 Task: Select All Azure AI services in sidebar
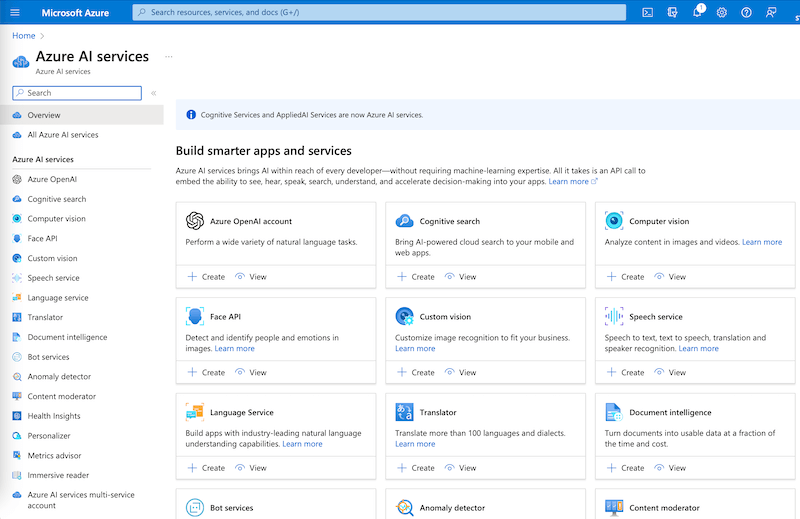62,135
